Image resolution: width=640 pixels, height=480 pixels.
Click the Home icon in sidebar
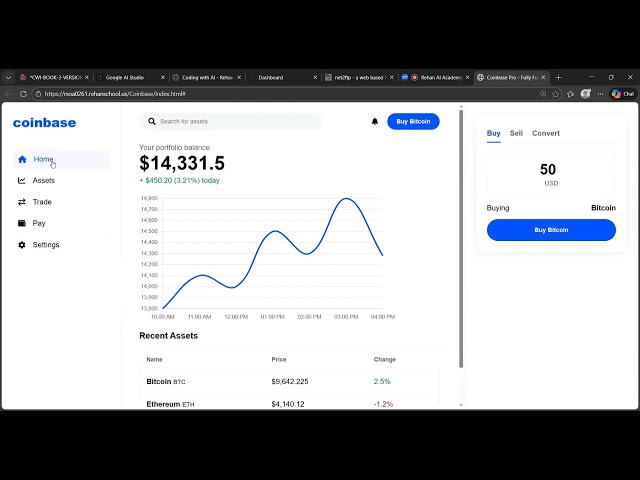[22, 159]
